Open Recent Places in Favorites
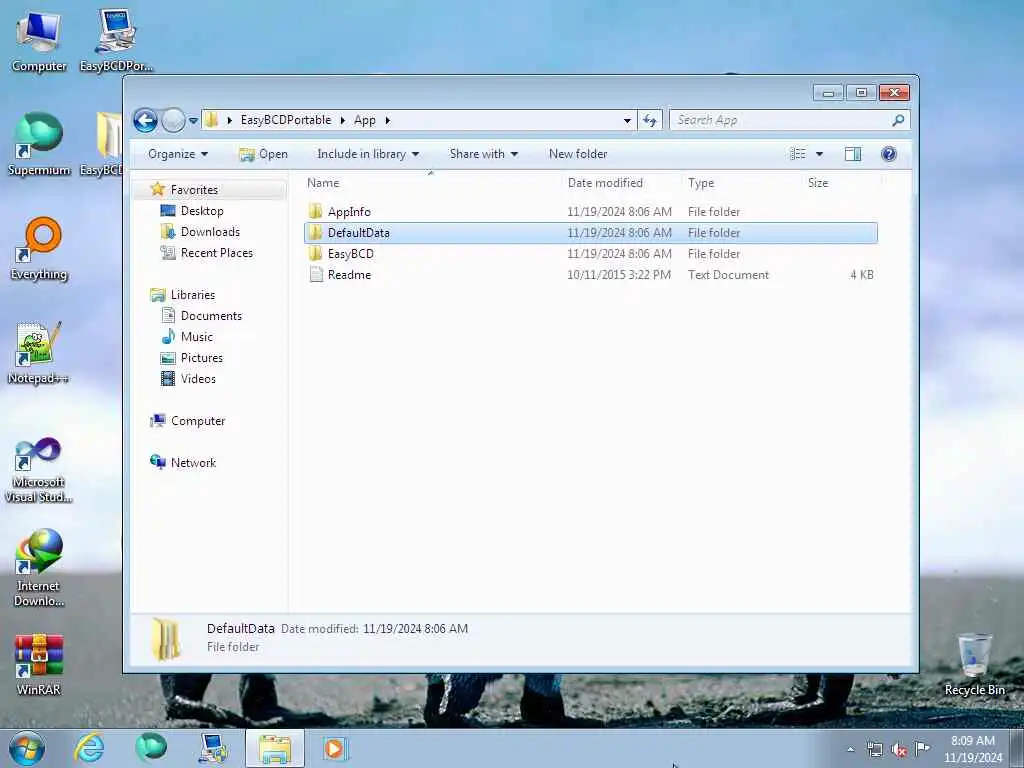The height and width of the screenshot is (768, 1024). [216, 253]
